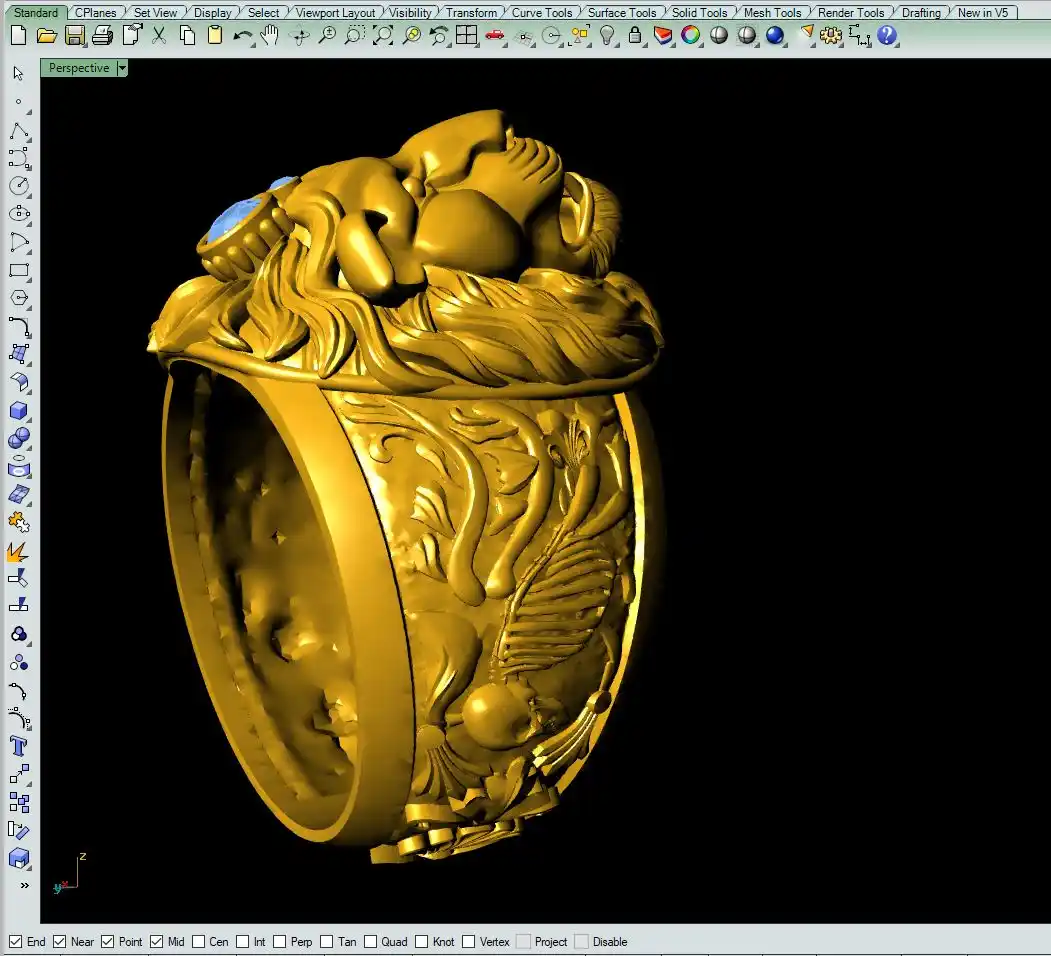The width and height of the screenshot is (1051, 956).
Task: Open the Help question mark icon
Action: point(887,36)
